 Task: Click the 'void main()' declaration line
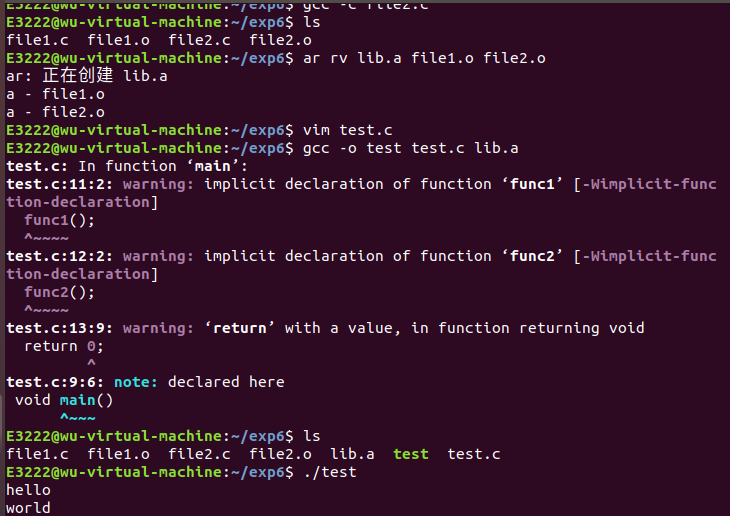pyautogui.click(x=64, y=400)
